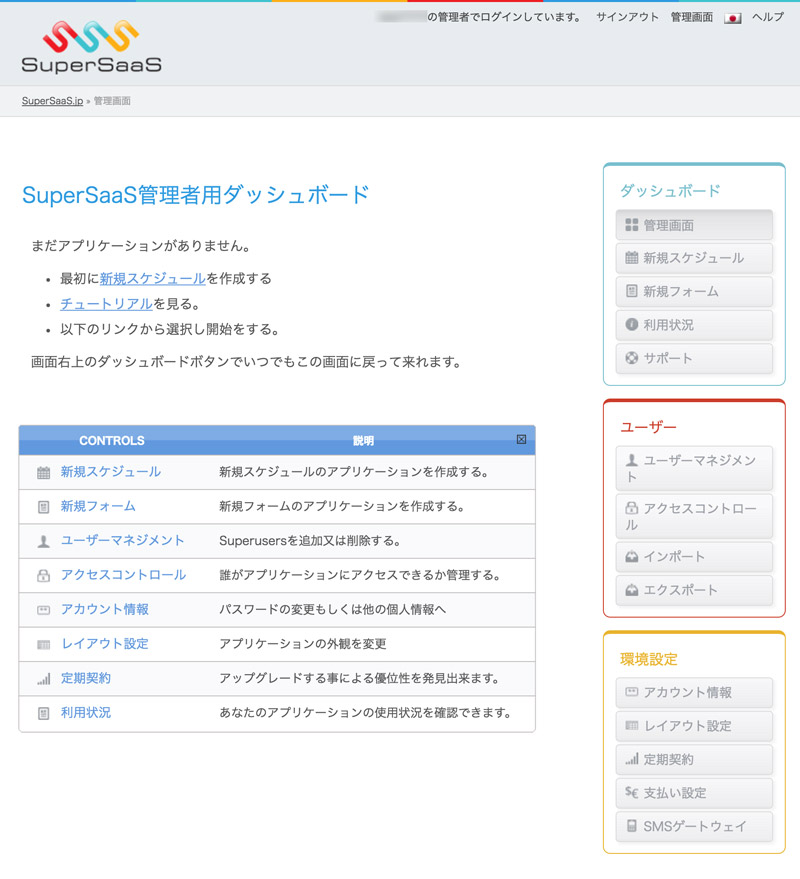Click サインアウト in the top bar
800x879 pixels.
click(x=627, y=17)
